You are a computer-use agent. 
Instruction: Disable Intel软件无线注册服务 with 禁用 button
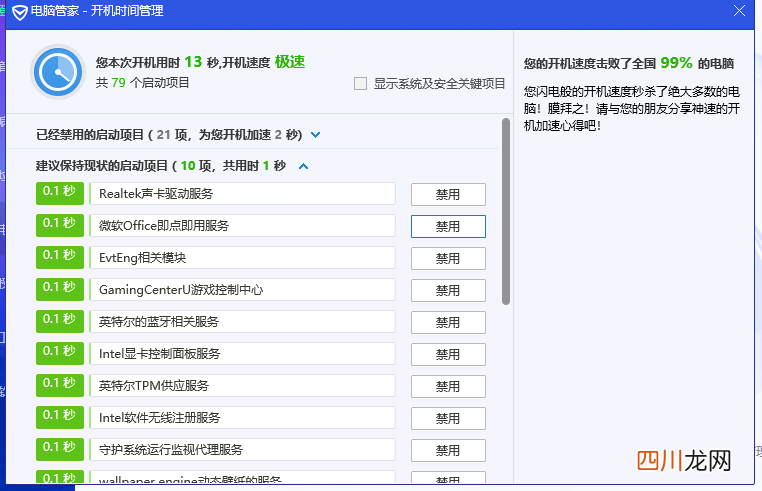pos(448,419)
